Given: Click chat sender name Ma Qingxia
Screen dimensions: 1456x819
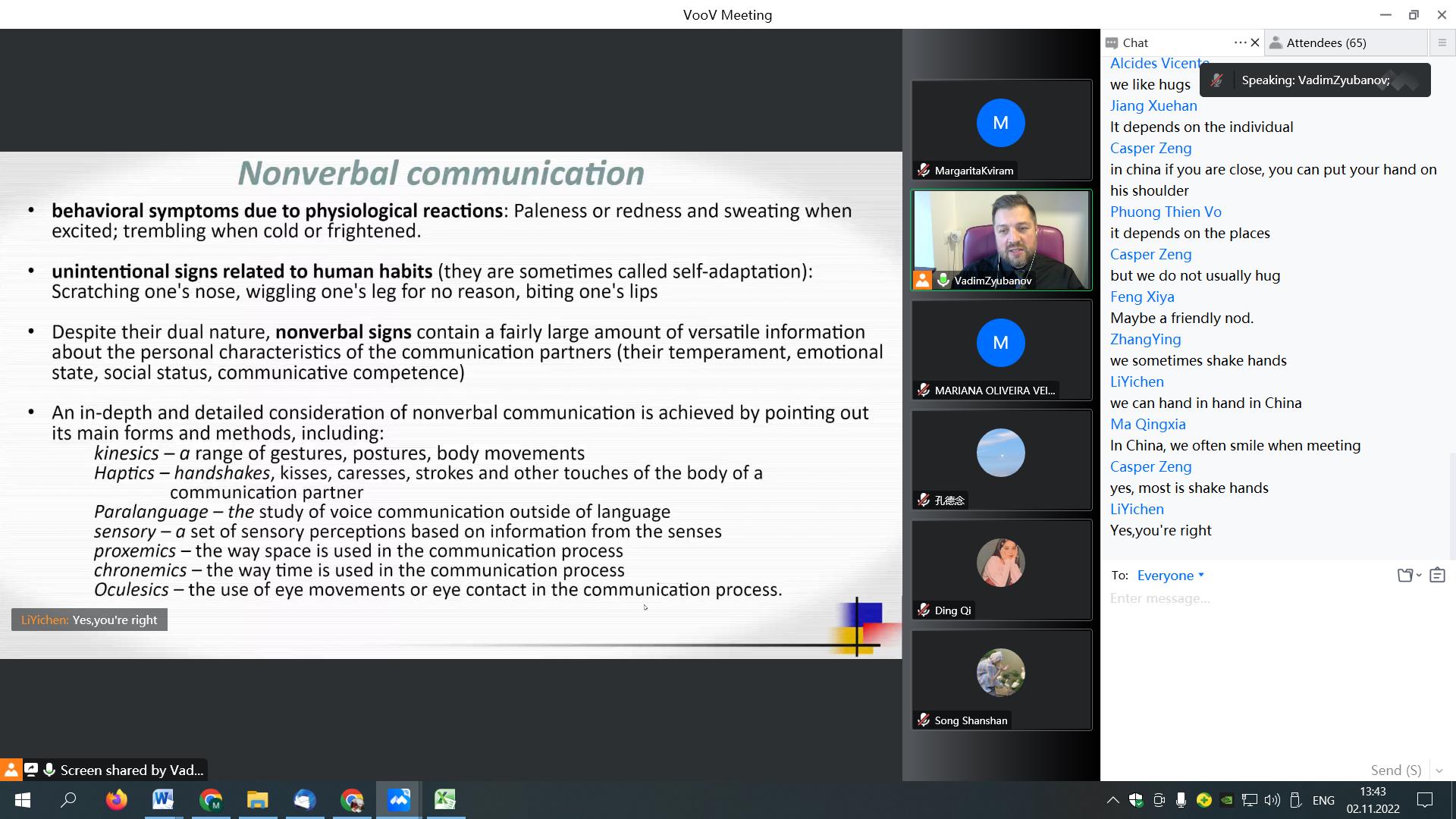Looking at the screenshot, I should click(1147, 425).
